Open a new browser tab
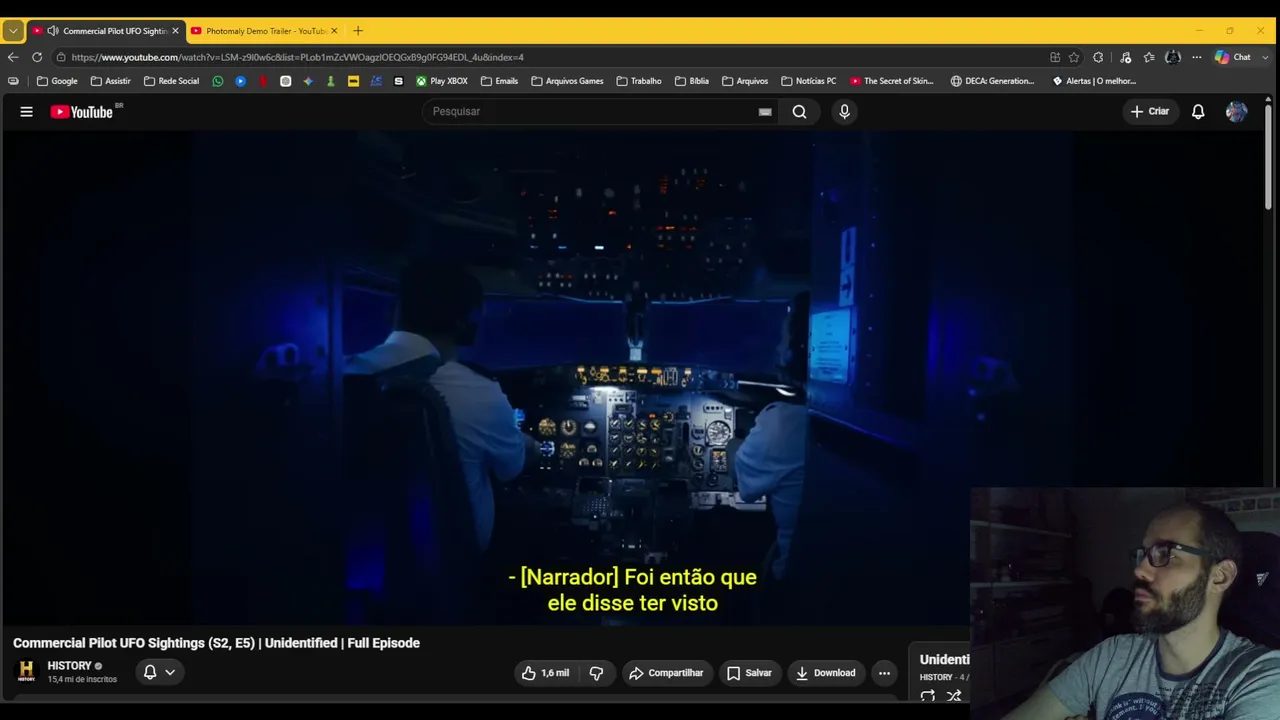This screenshot has width=1280, height=720. [x=358, y=31]
